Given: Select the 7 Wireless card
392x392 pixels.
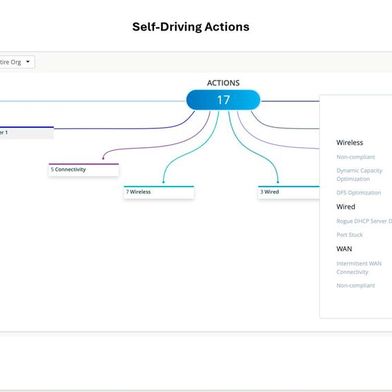Looking at the screenshot, I should pyautogui.click(x=159, y=192).
